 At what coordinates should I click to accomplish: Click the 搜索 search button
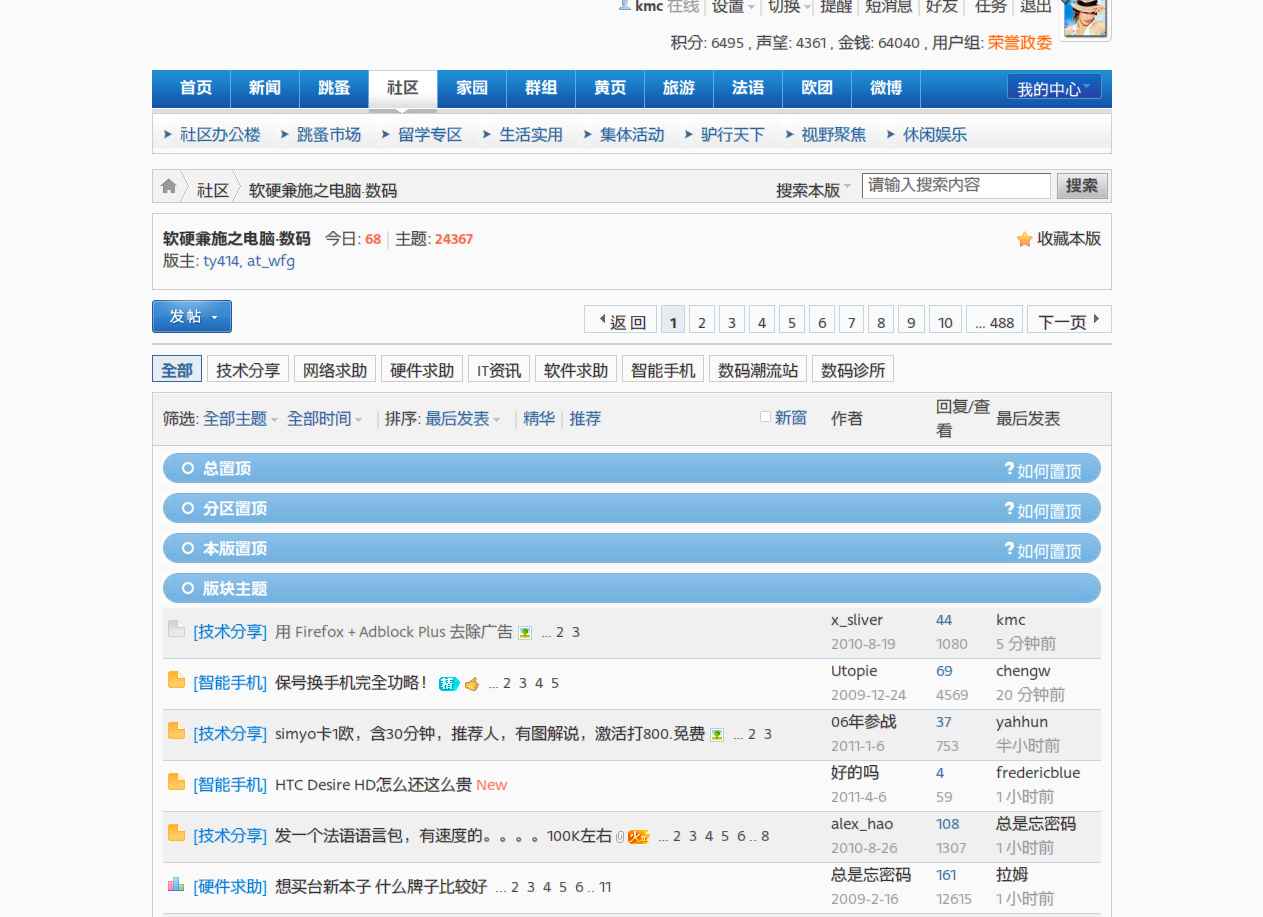(x=1081, y=186)
